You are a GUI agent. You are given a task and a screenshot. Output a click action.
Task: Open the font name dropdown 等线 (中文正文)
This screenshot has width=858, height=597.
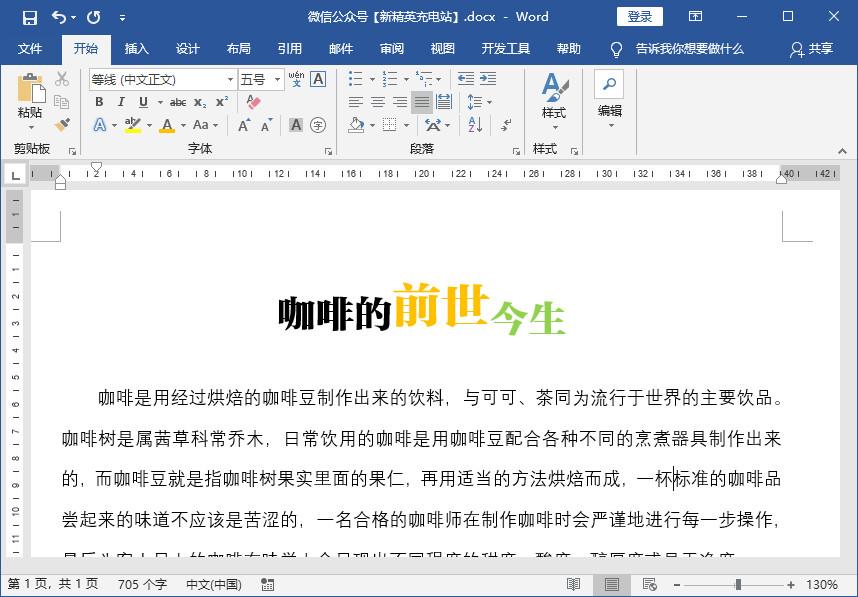(x=231, y=80)
